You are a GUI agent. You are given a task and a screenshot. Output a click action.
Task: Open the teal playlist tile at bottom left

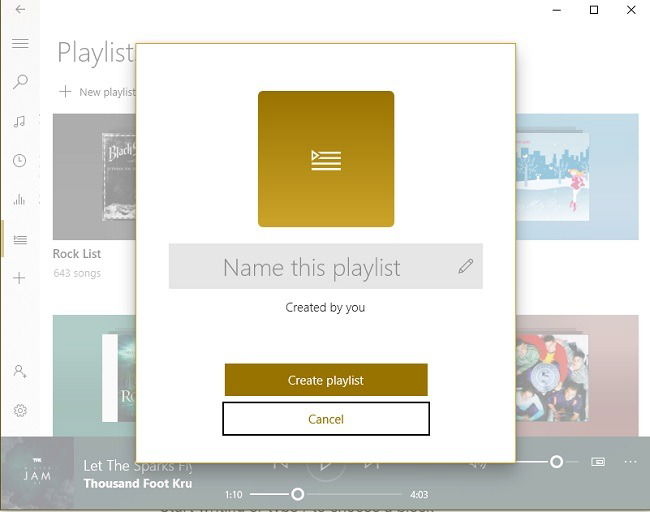[x=95, y=376]
